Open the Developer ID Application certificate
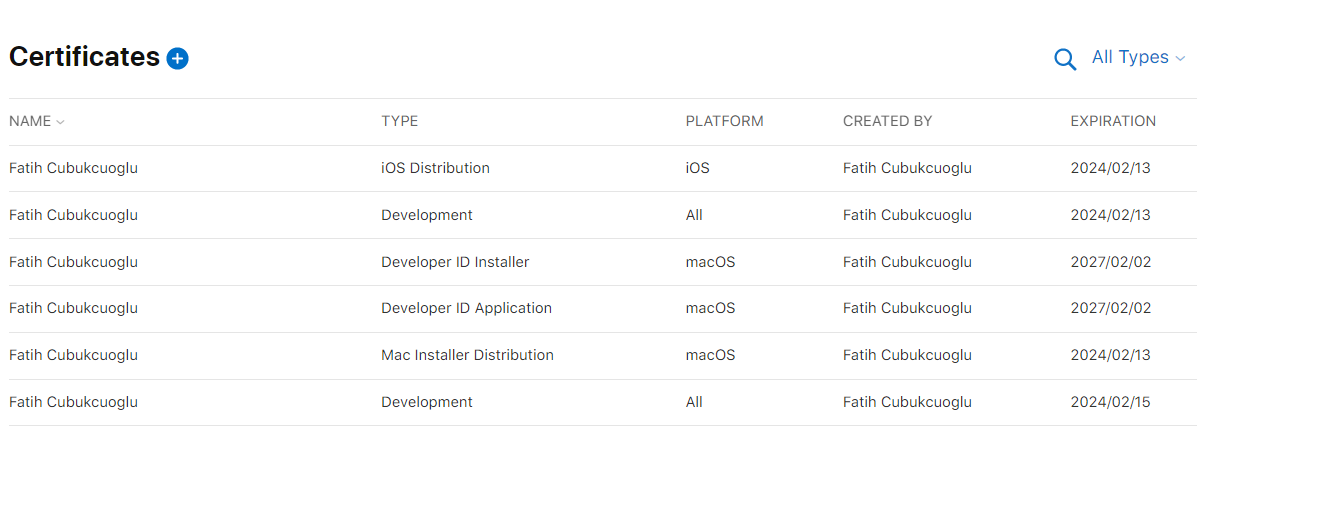This screenshot has width=1325, height=507. pos(466,308)
